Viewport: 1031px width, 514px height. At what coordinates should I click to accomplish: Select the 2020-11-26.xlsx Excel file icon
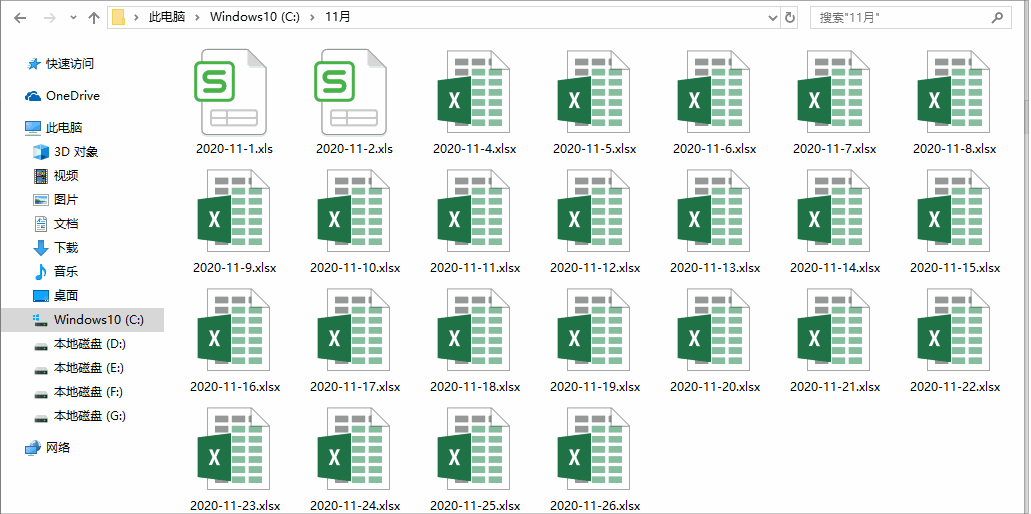pyautogui.click(x=594, y=450)
